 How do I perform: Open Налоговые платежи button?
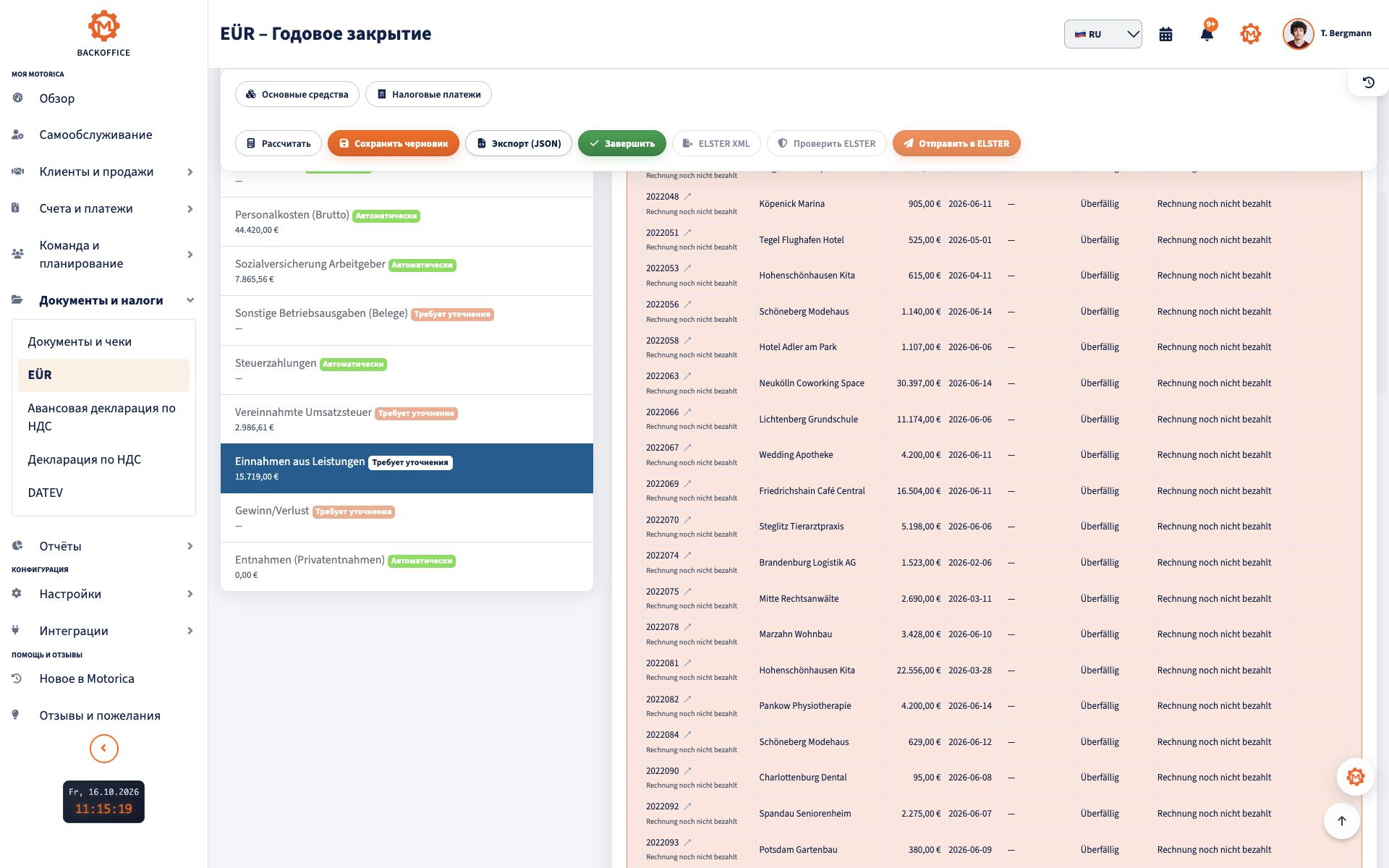[428, 94]
